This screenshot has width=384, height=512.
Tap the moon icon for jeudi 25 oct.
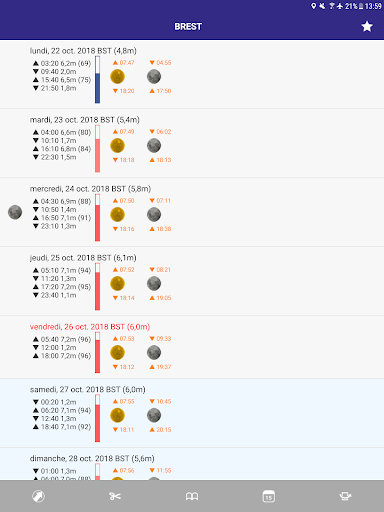154,284
